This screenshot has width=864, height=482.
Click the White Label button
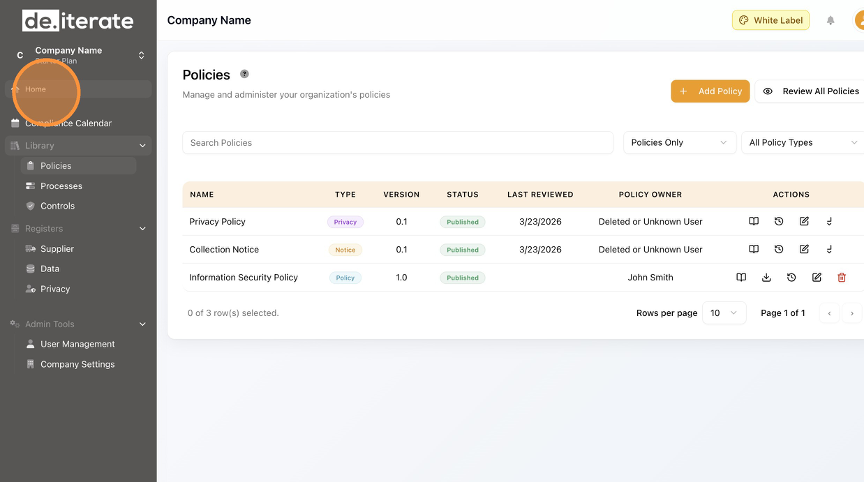(x=770, y=20)
